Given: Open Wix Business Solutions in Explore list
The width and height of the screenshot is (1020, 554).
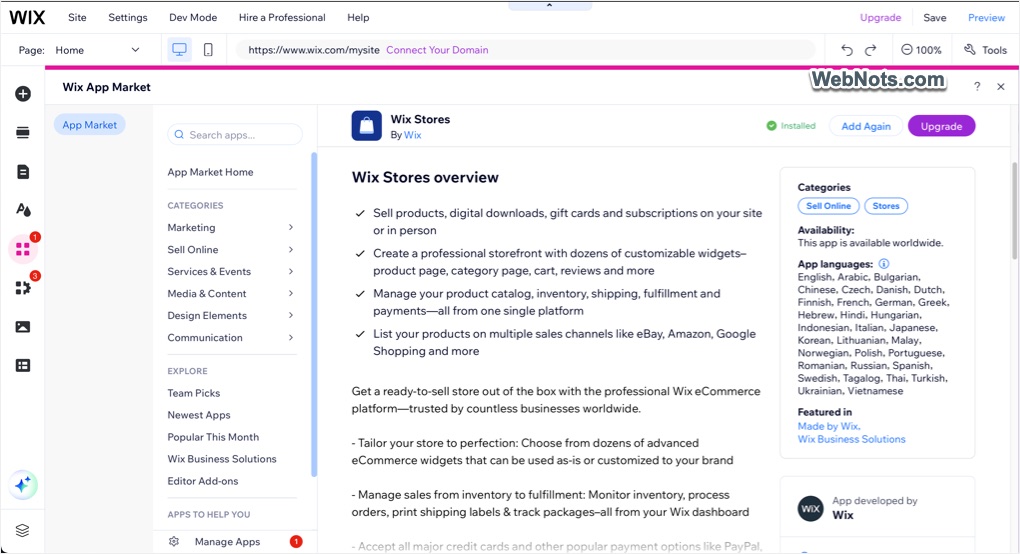Looking at the screenshot, I should click(x=222, y=459).
